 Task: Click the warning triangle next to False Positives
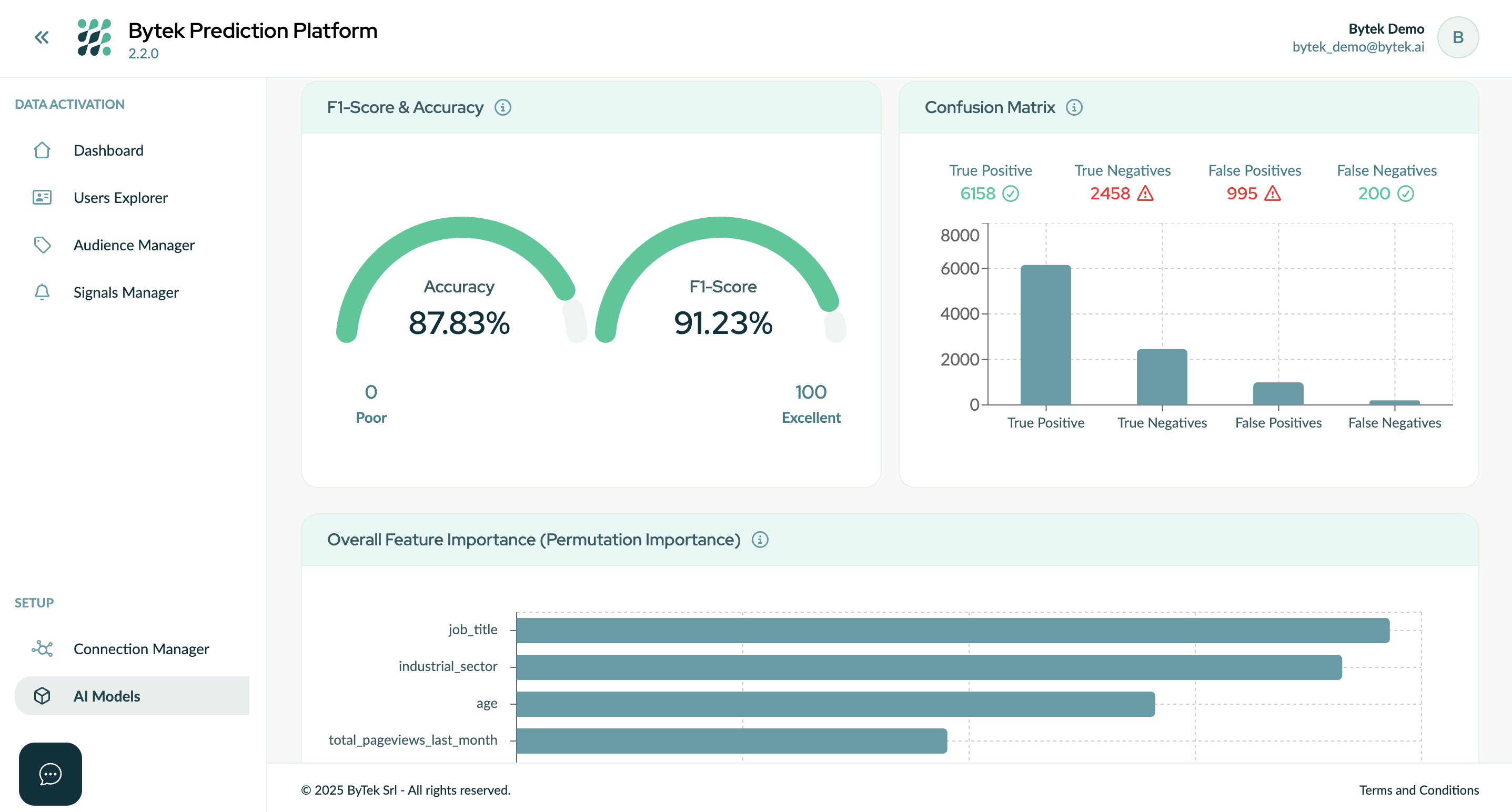pyautogui.click(x=1272, y=193)
